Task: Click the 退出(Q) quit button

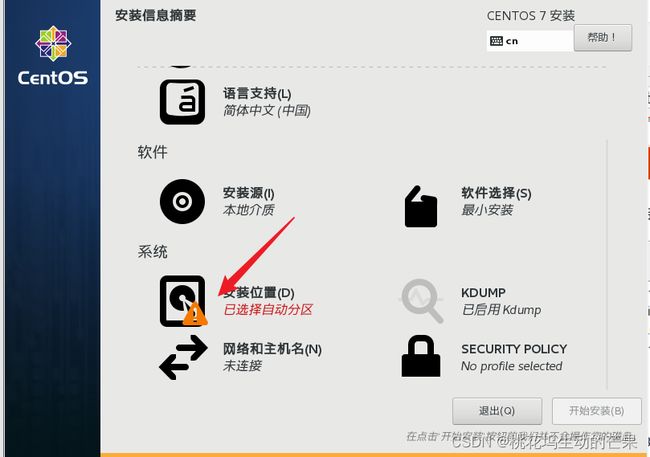Action: point(497,411)
